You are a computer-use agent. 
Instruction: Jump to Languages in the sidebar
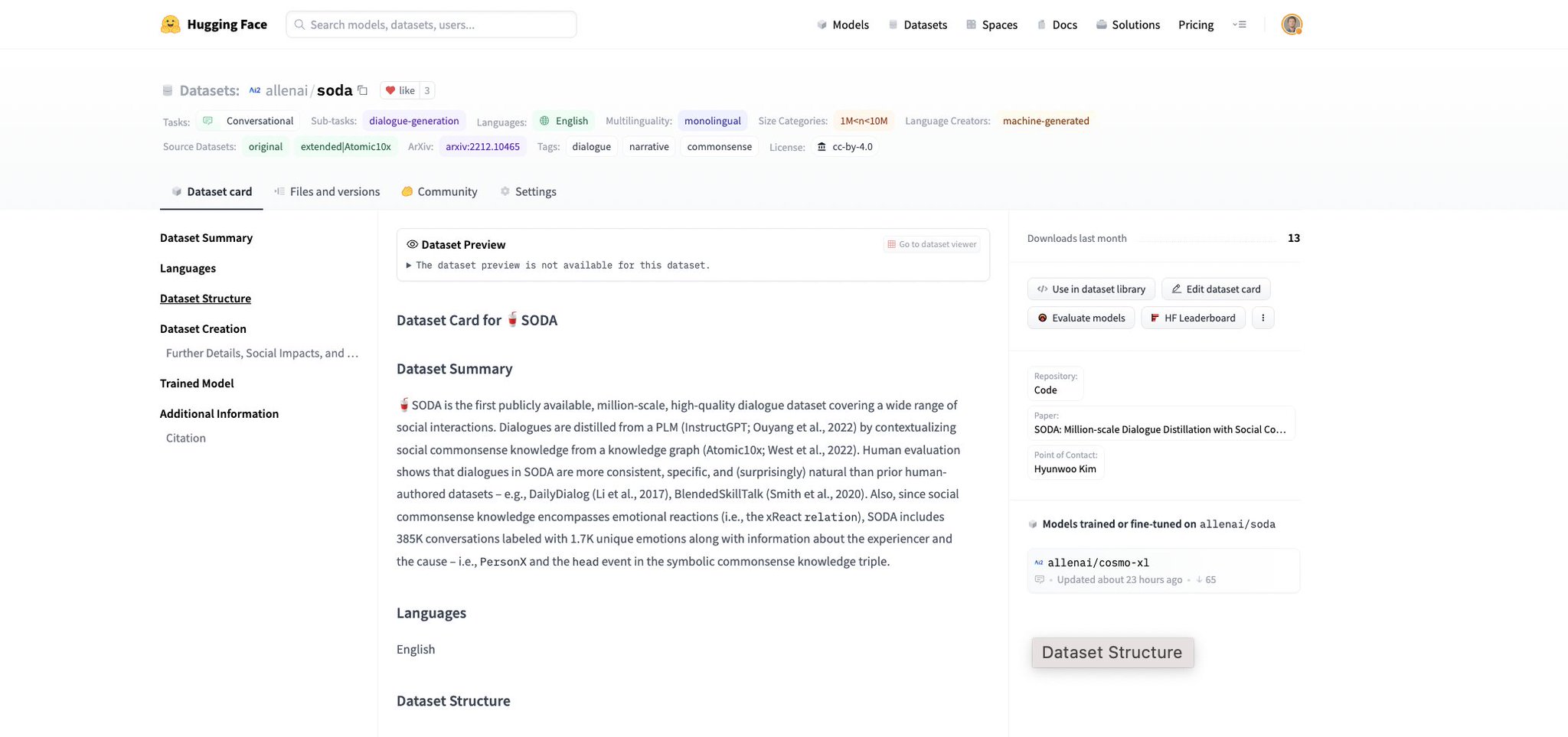click(x=188, y=268)
